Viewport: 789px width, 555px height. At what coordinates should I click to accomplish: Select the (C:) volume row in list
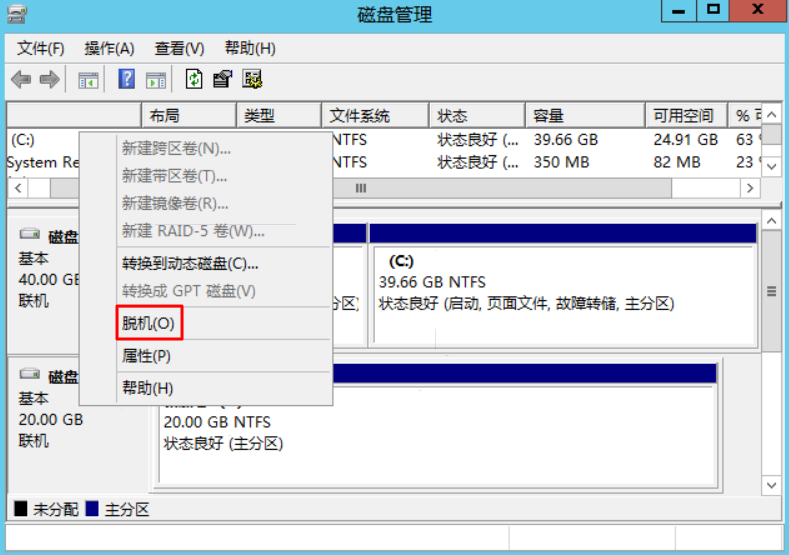pos(382,139)
